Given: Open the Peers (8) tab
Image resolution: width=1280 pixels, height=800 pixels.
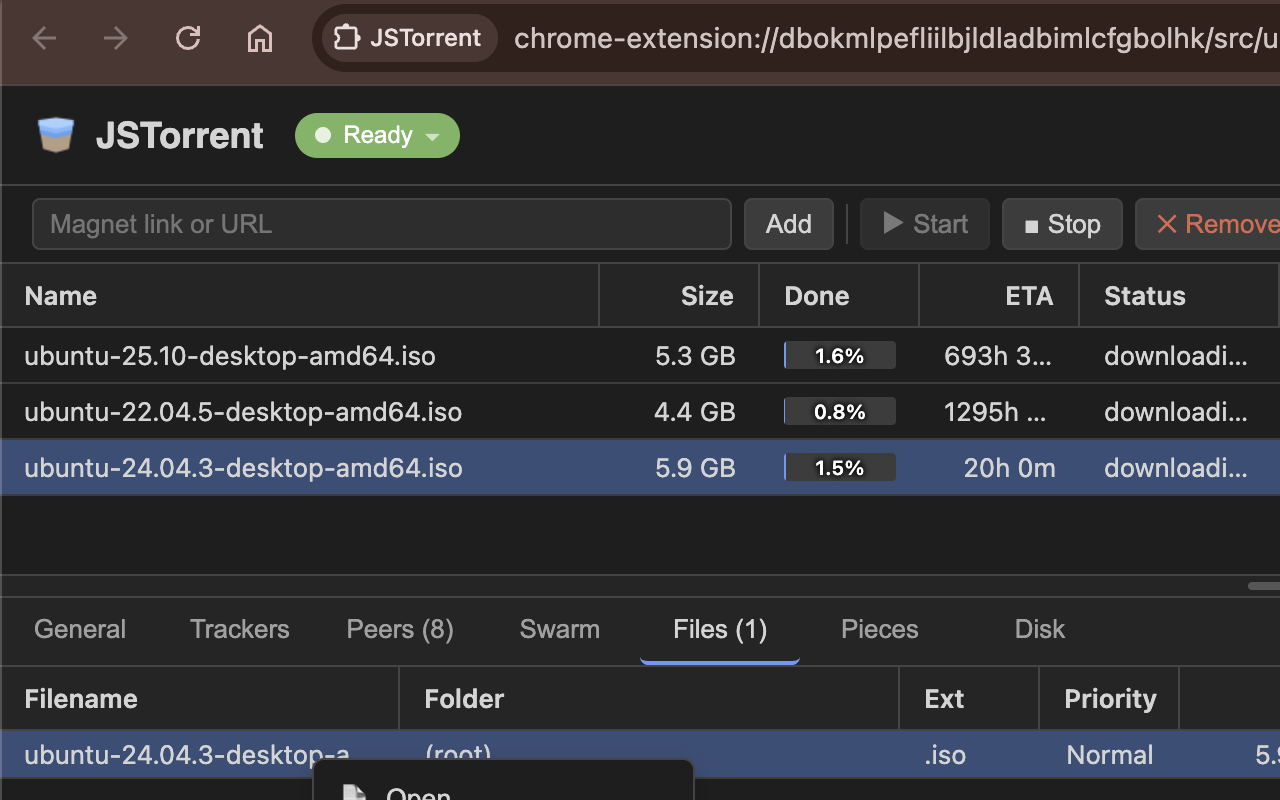Looking at the screenshot, I should pyautogui.click(x=400, y=629).
